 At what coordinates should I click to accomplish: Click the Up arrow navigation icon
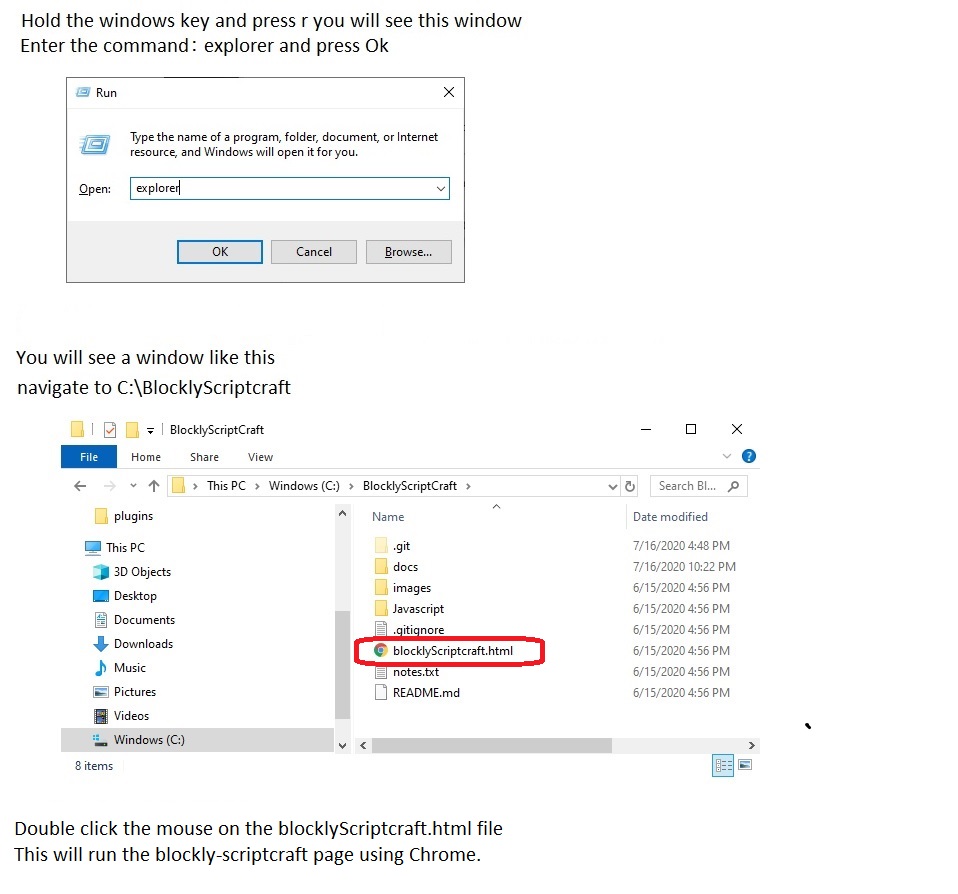click(153, 486)
